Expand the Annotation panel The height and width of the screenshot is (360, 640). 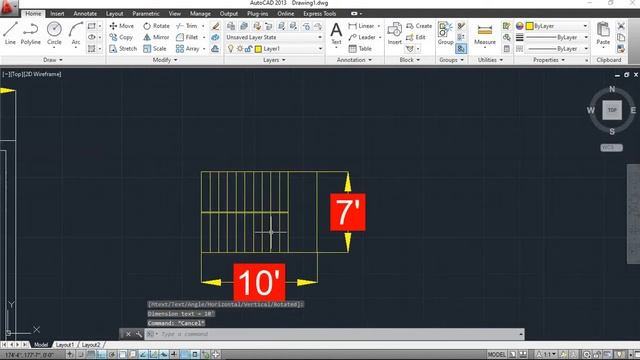[x=354, y=60]
